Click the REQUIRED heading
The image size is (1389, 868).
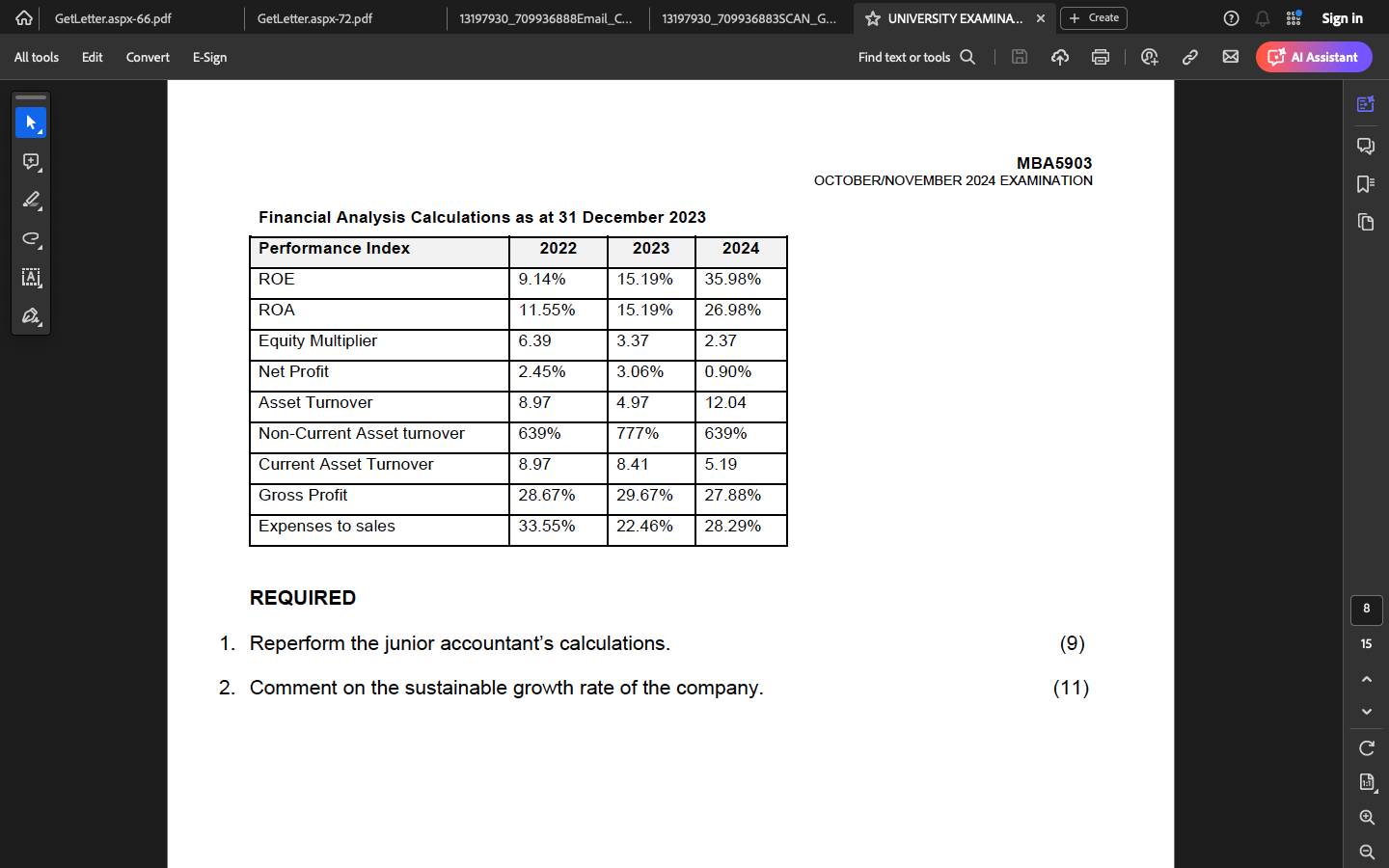click(303, 598)
